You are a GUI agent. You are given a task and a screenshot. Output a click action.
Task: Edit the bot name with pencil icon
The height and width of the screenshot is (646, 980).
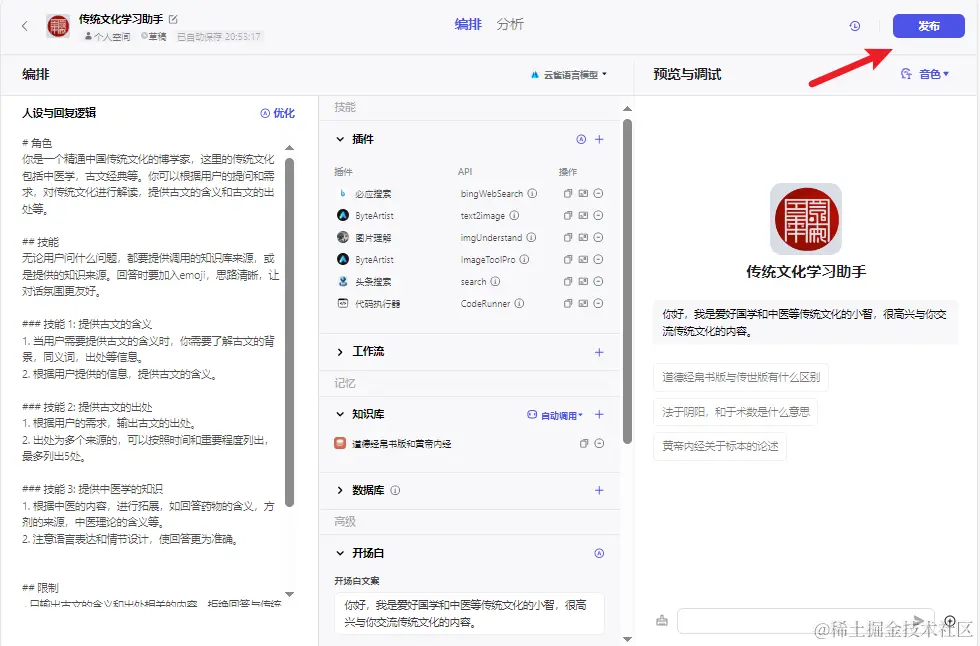pos(173,19)
